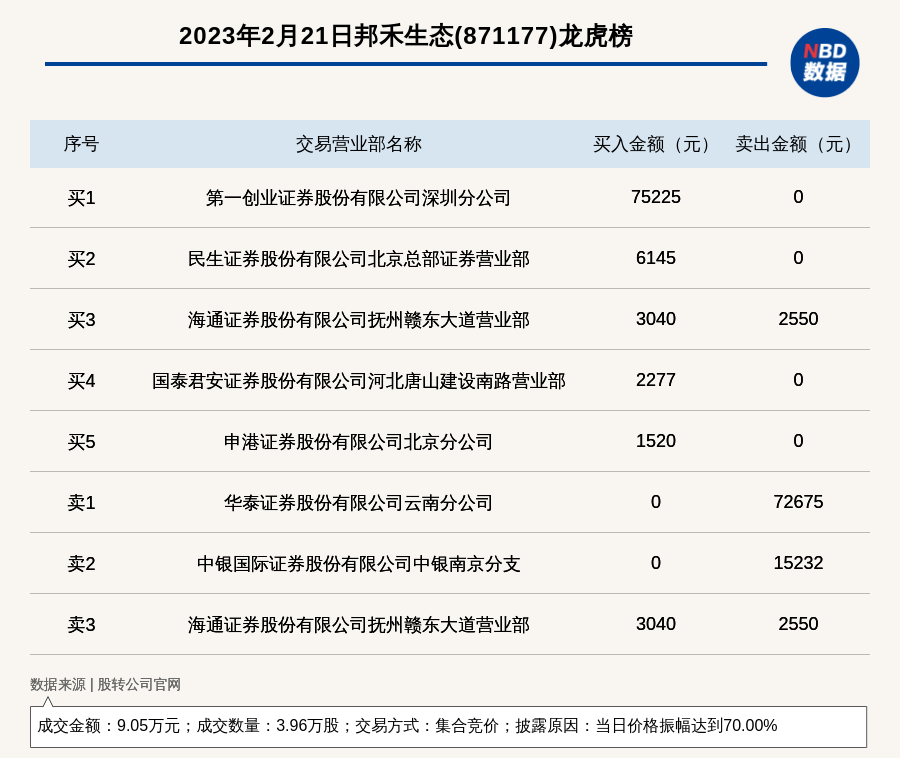Select row label 卖3
The width and height of the screenshot is (900, 758).
(x=81, y=624)
